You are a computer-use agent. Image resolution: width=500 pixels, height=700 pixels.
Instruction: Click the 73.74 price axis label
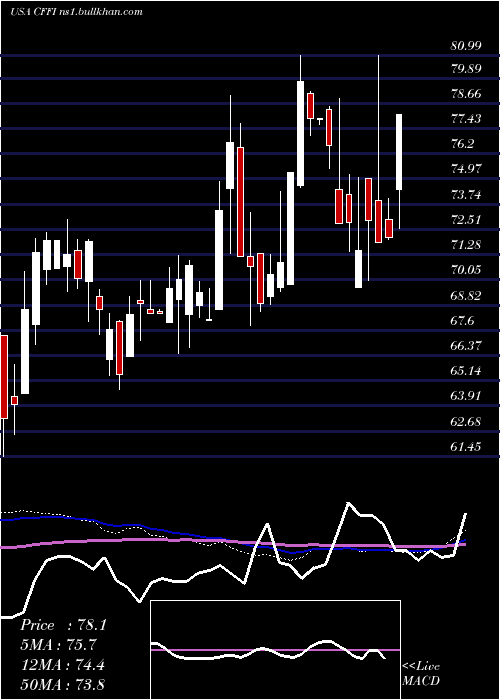[466, 195]
